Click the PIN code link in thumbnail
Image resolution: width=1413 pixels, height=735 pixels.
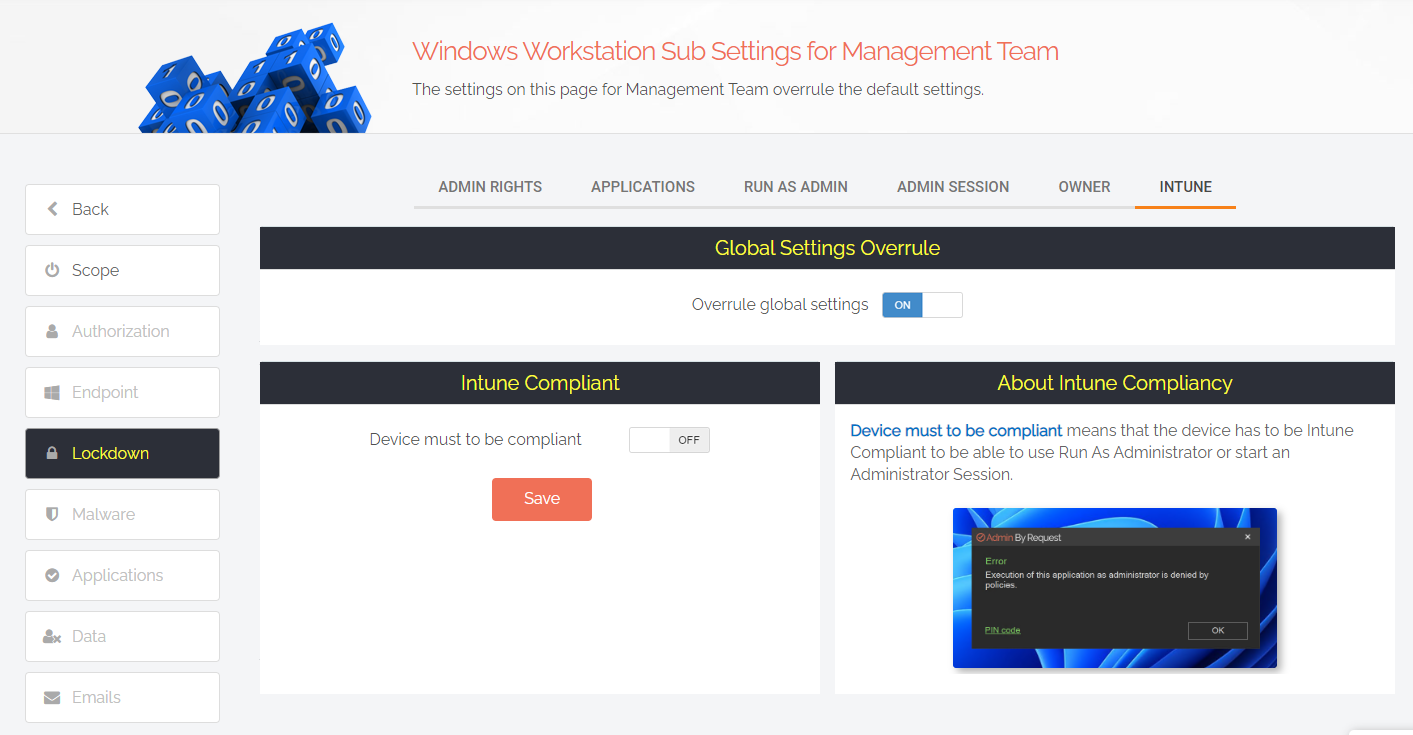pos(1002,630)
